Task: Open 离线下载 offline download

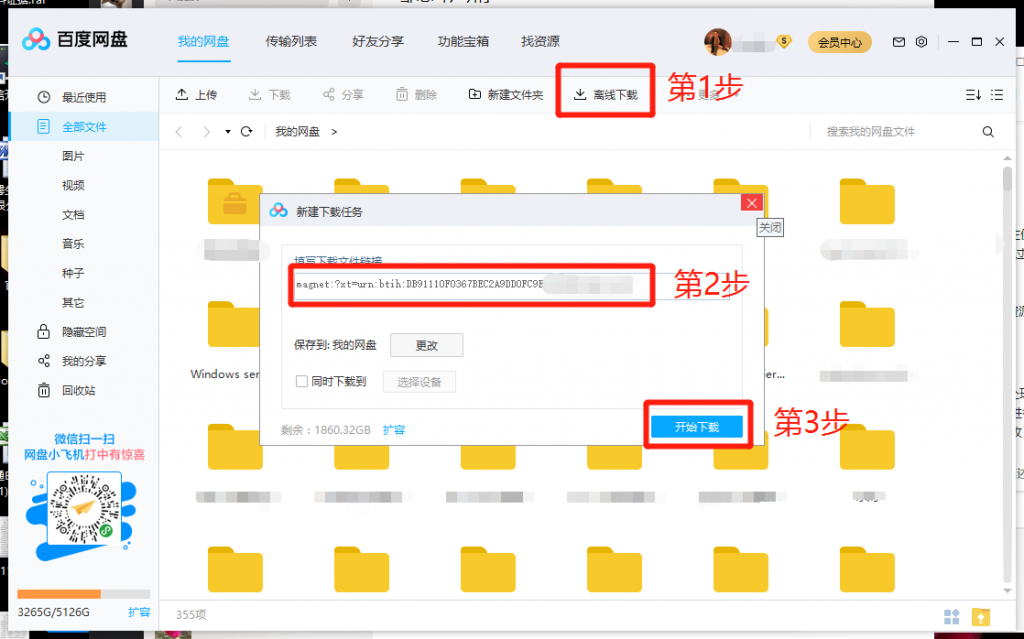Action: tap(605, 95)
